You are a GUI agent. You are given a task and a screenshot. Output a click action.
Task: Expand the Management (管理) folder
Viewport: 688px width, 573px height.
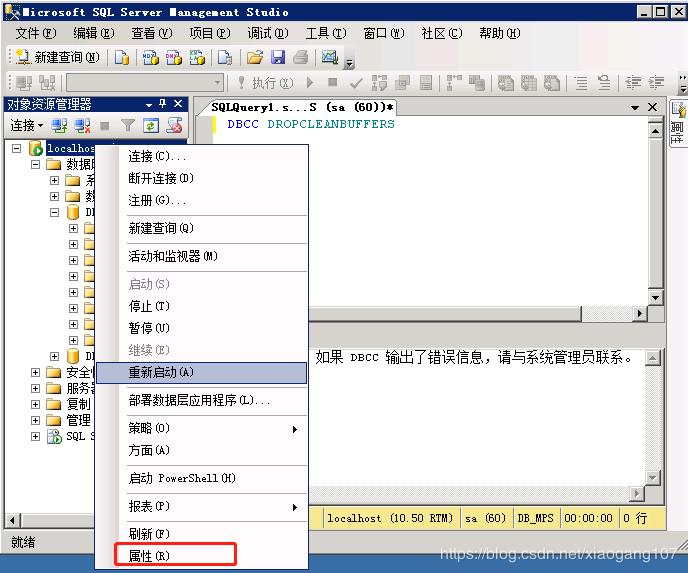(36, 420)
